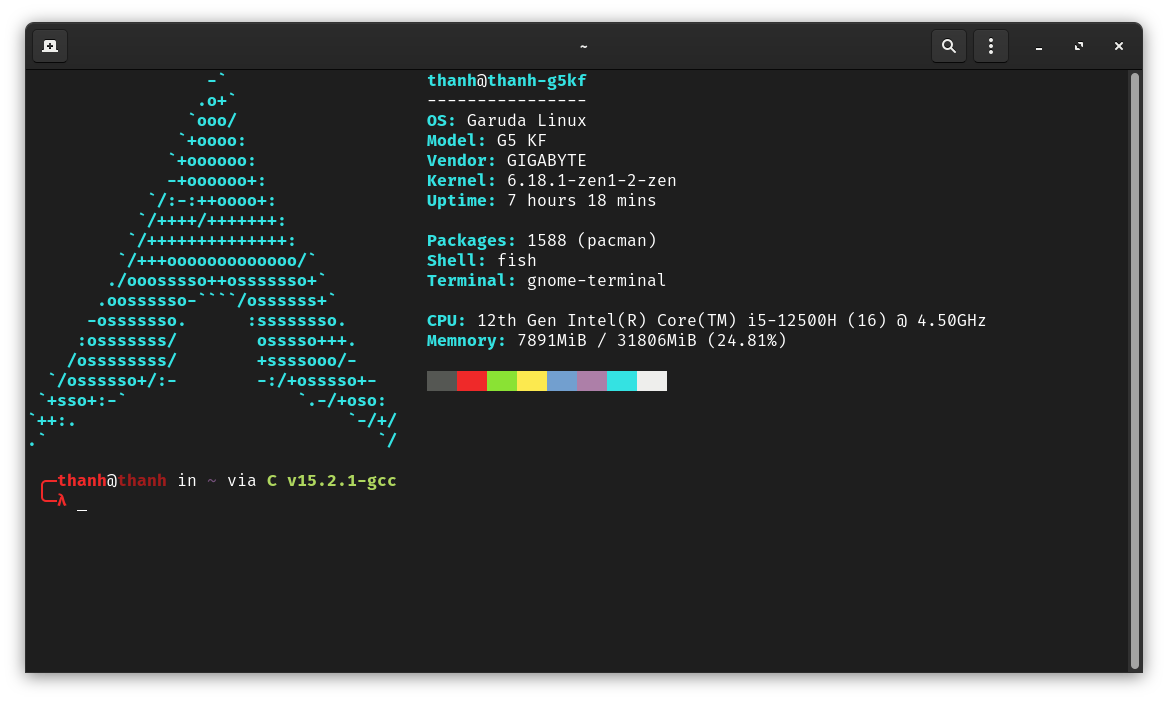Open a new terminal tab
The width and height of the screenshot is (1168, 701).
(50, 46)
